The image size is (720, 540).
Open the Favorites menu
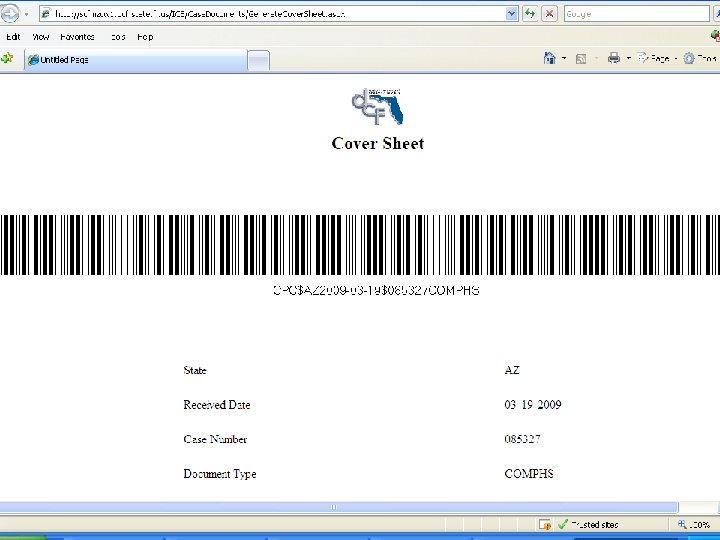pyautogui.click(x=77, y=37)
